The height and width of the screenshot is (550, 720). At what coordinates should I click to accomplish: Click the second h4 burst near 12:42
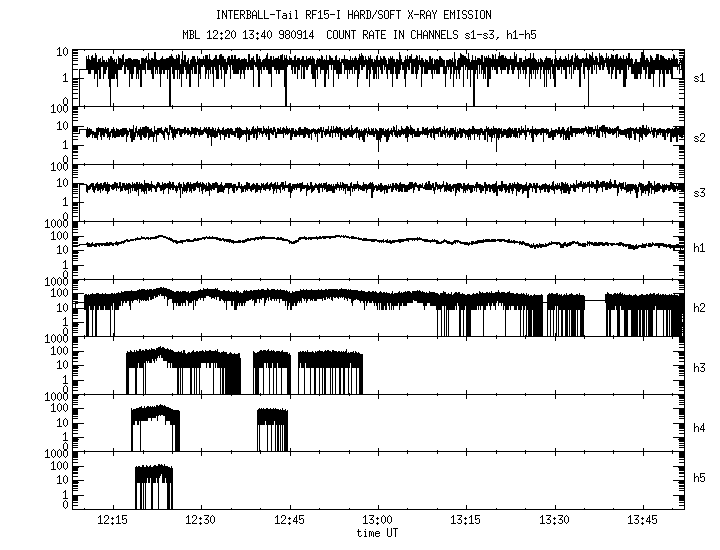click(x=272, y=428)
